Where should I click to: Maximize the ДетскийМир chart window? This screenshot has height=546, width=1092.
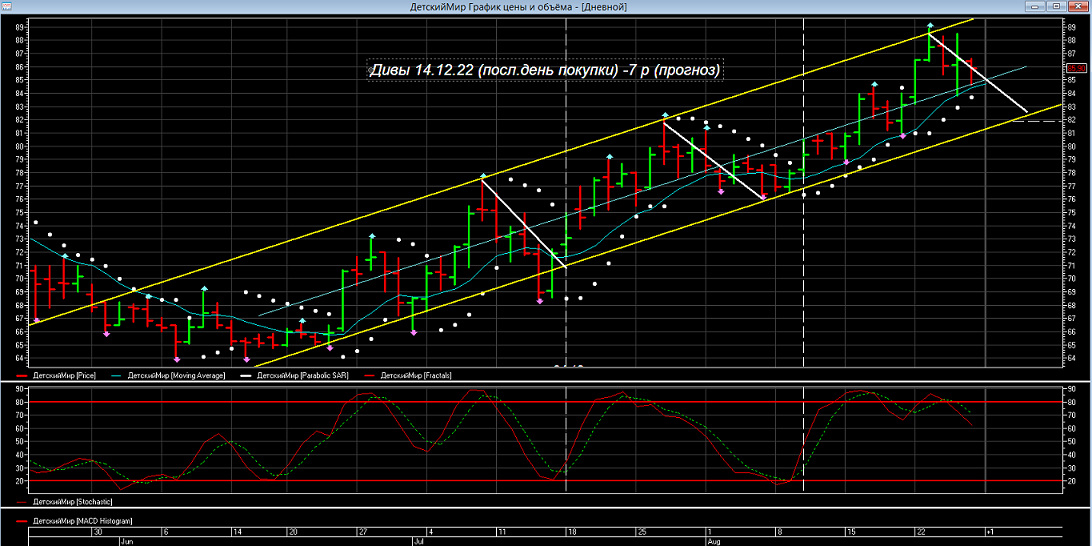pyautogui.click(x=1056, y=6)
